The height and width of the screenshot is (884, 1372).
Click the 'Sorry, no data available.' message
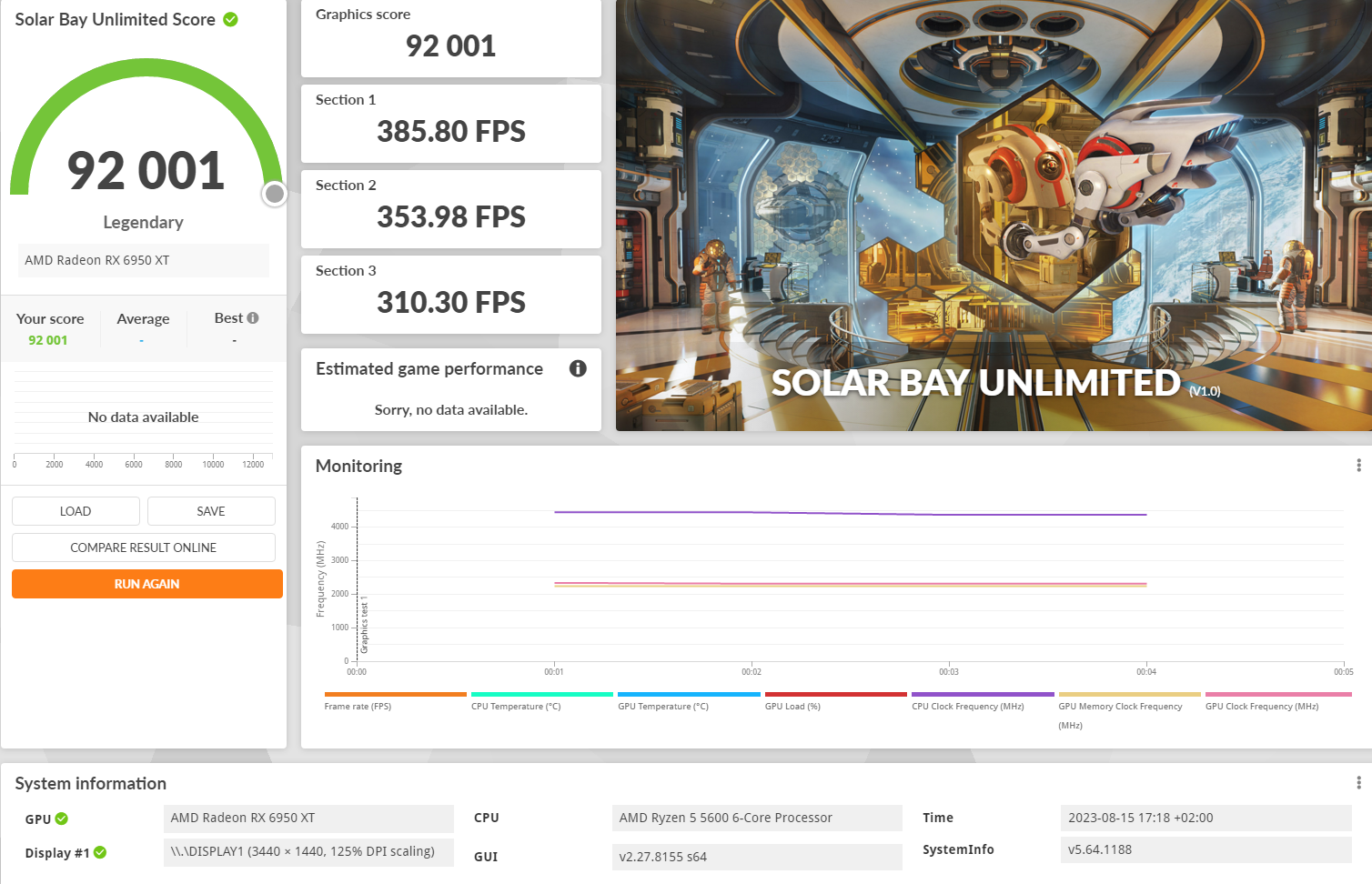(x=451, y=410)
